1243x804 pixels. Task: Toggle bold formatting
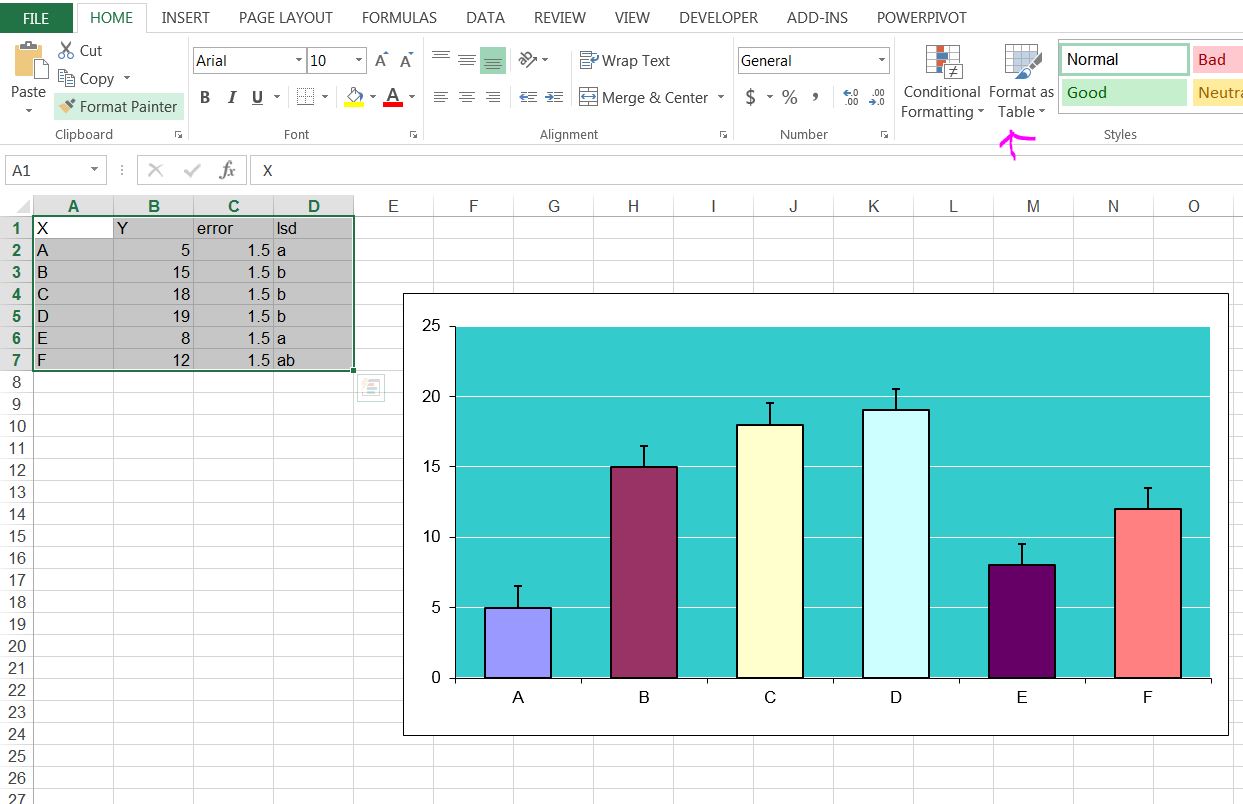pyautogui.click(x=205, y=97)
